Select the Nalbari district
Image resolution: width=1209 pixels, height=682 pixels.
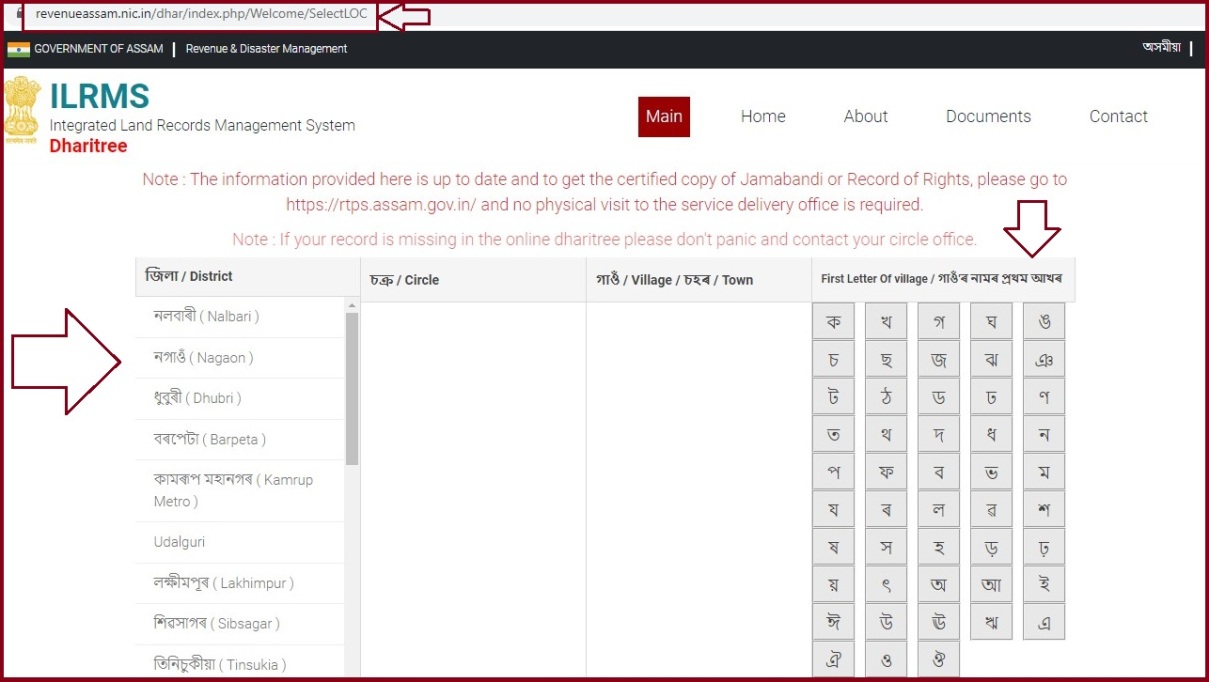coord(235,315)
